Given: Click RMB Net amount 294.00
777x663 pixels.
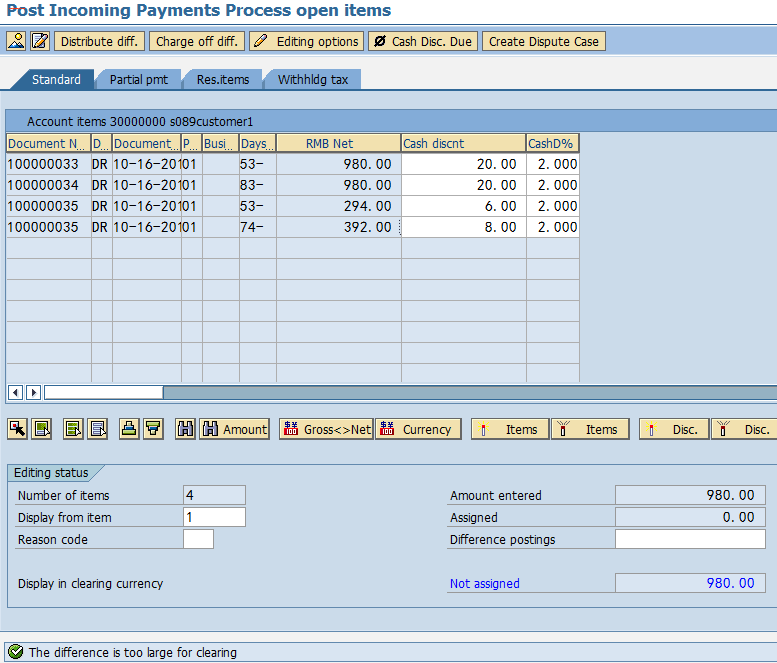Looking at the screenshot, I should pyautogui.click(x=338, y=206).
